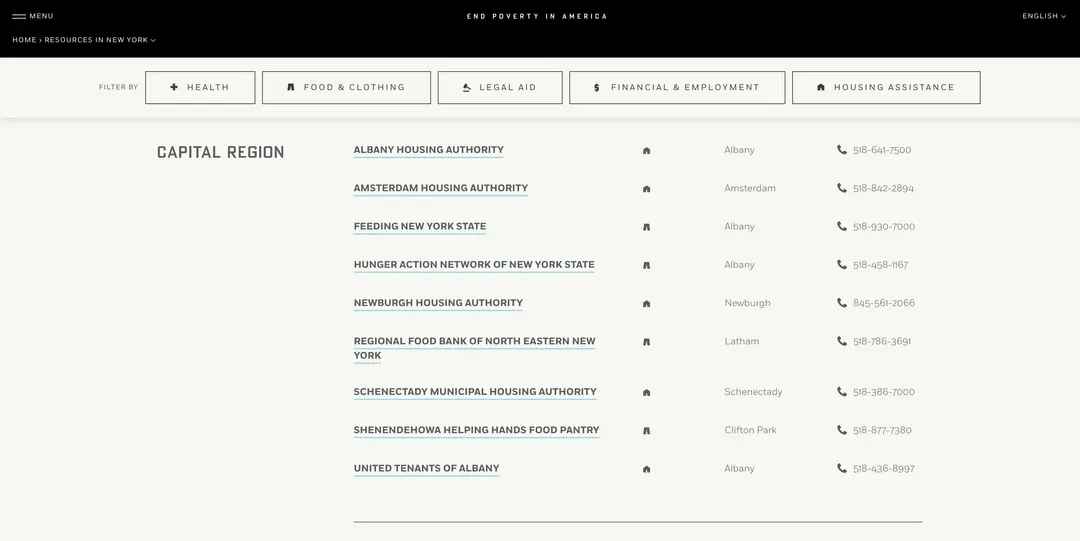Open the English language dropdown
This screenshot has height=541, width=1080.
tap(1043, 16)
